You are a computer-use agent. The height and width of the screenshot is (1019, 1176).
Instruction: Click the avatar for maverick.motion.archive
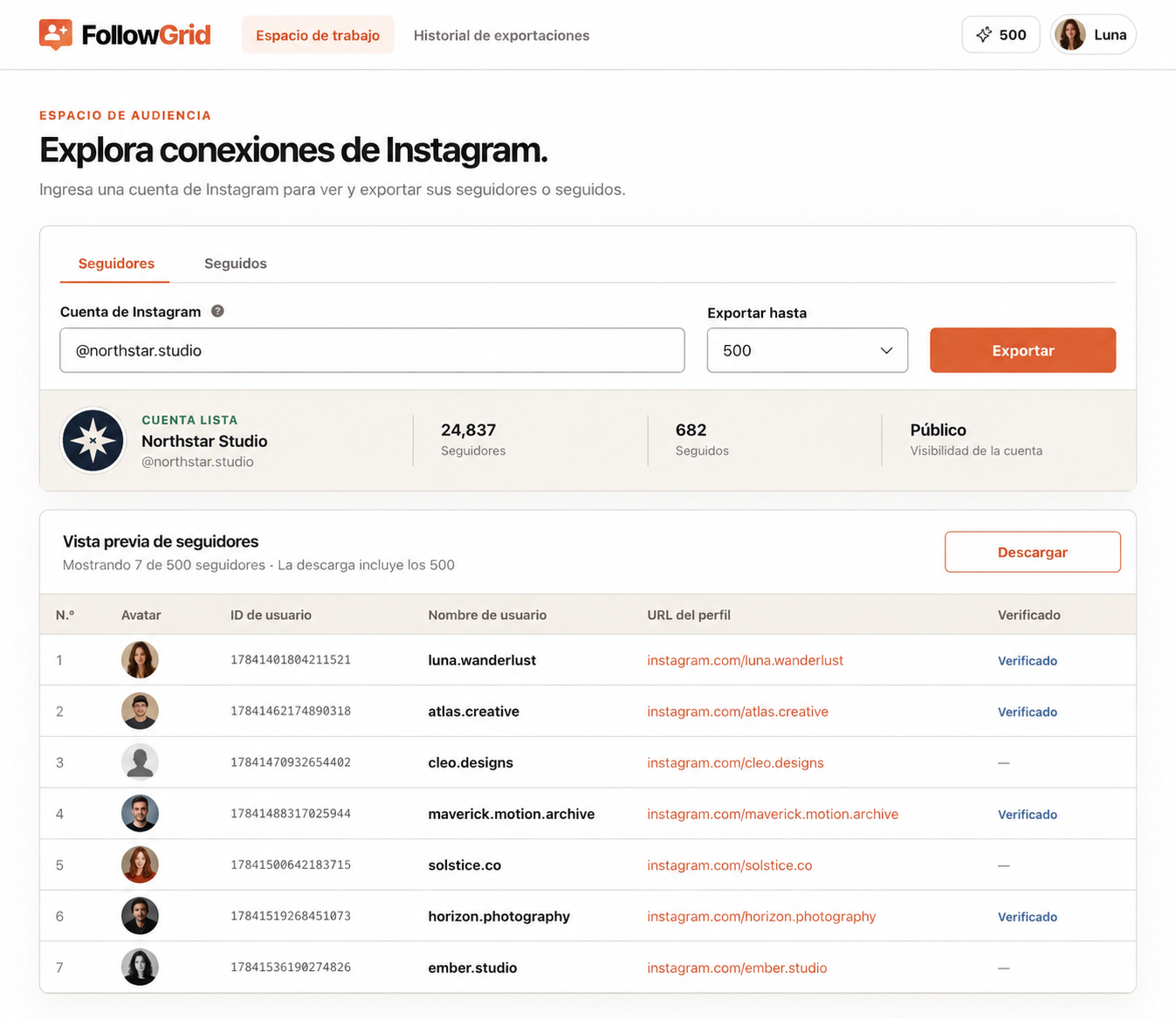(140, 814)
